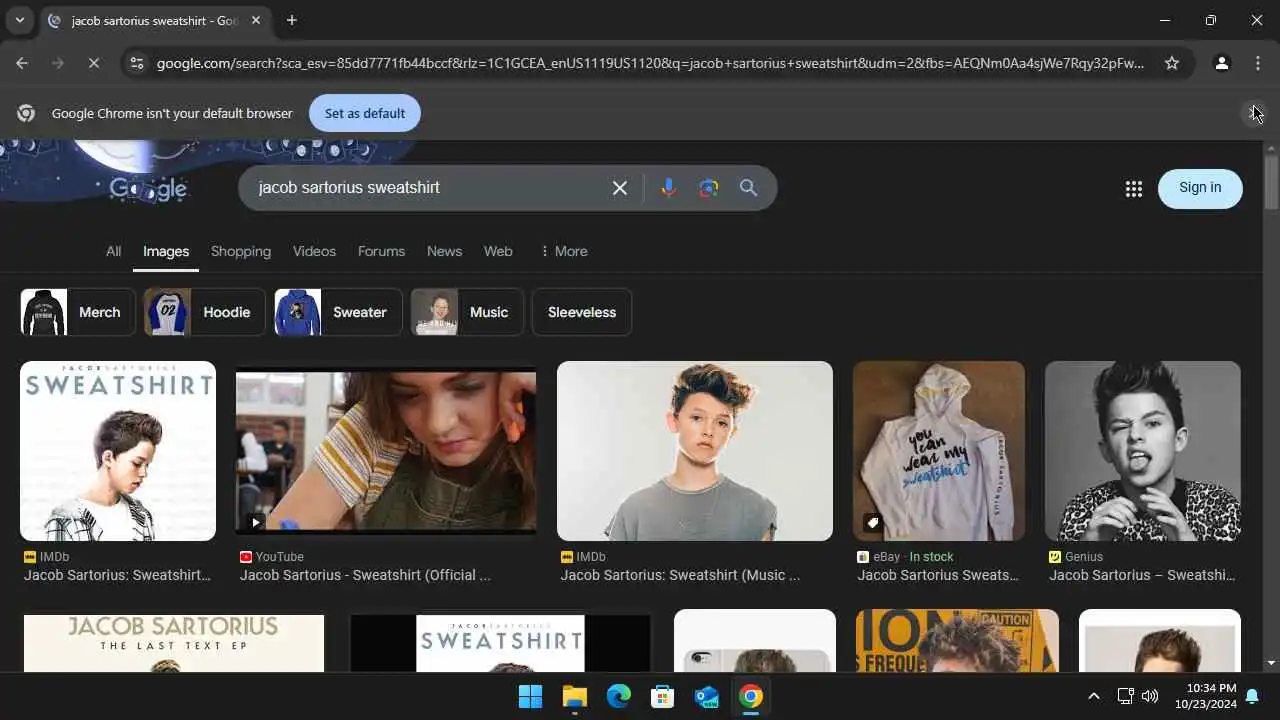Click the browser address bar

(650, 63)
